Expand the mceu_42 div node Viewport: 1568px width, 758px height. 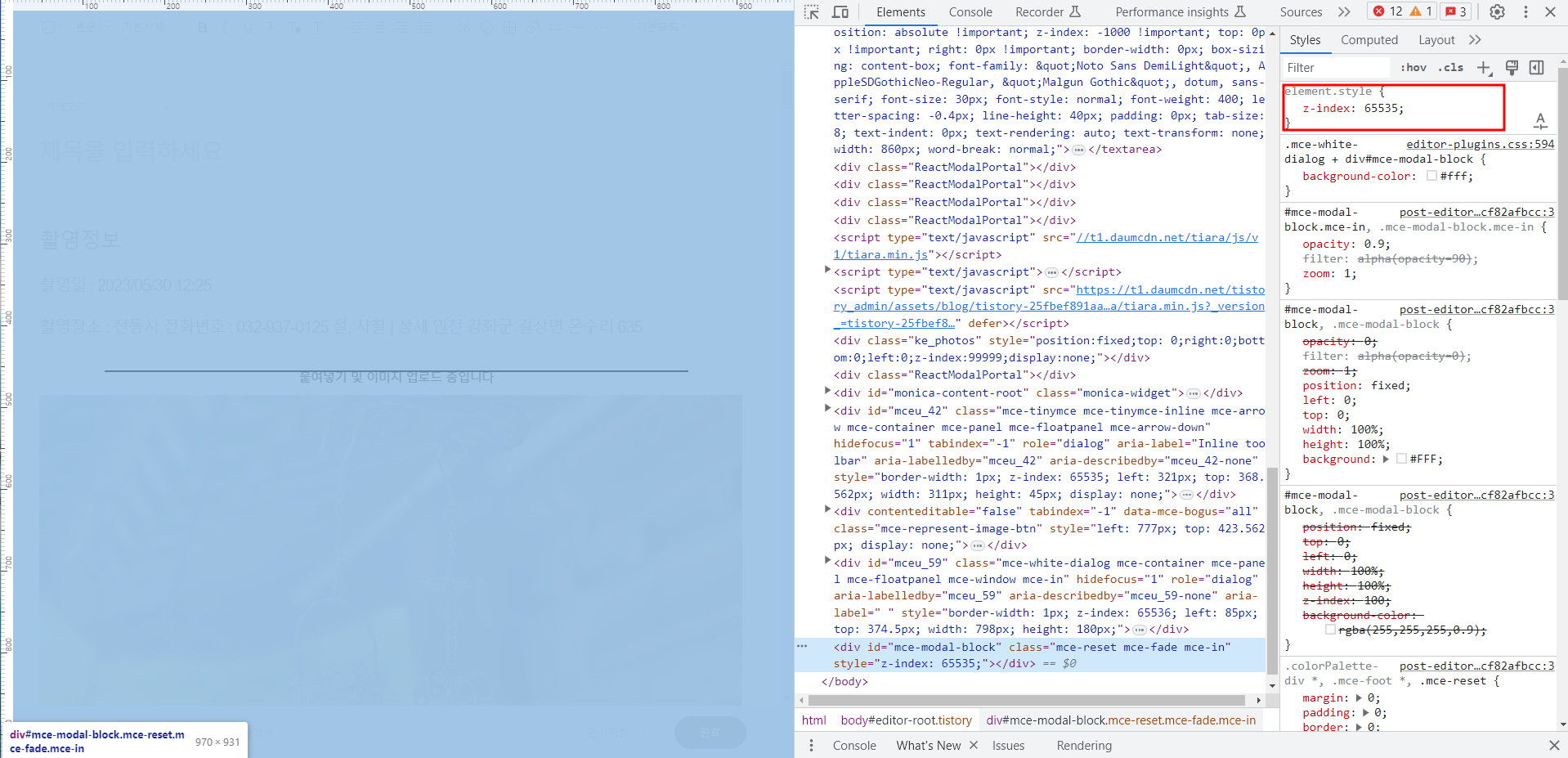827,408
